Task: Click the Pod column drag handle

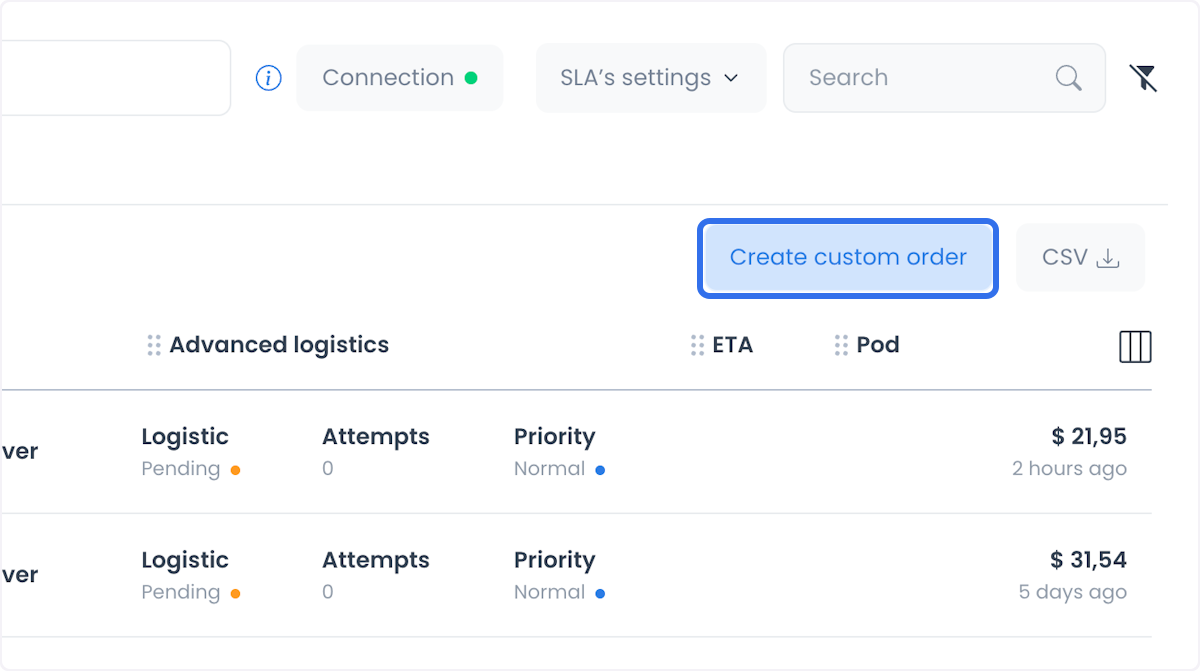Action: coord(841,345)
